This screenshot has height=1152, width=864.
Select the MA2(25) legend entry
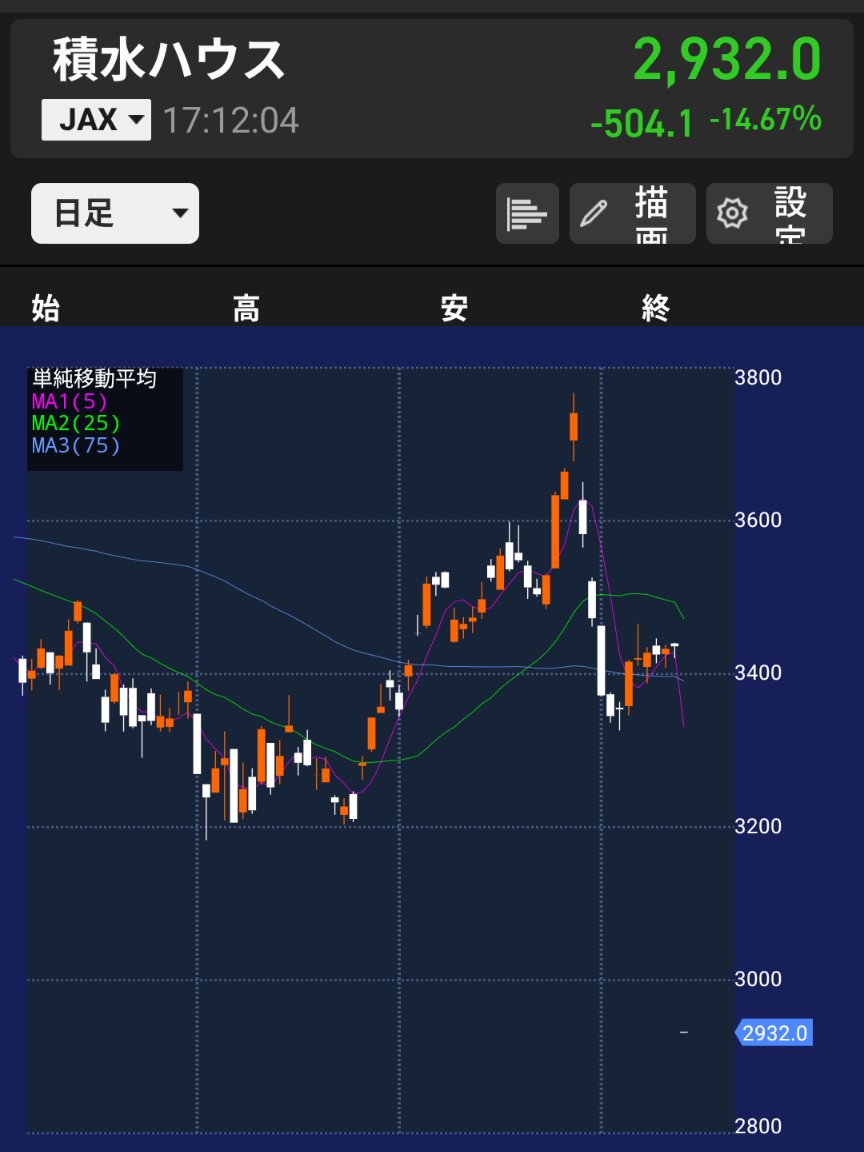click(76, 424)
